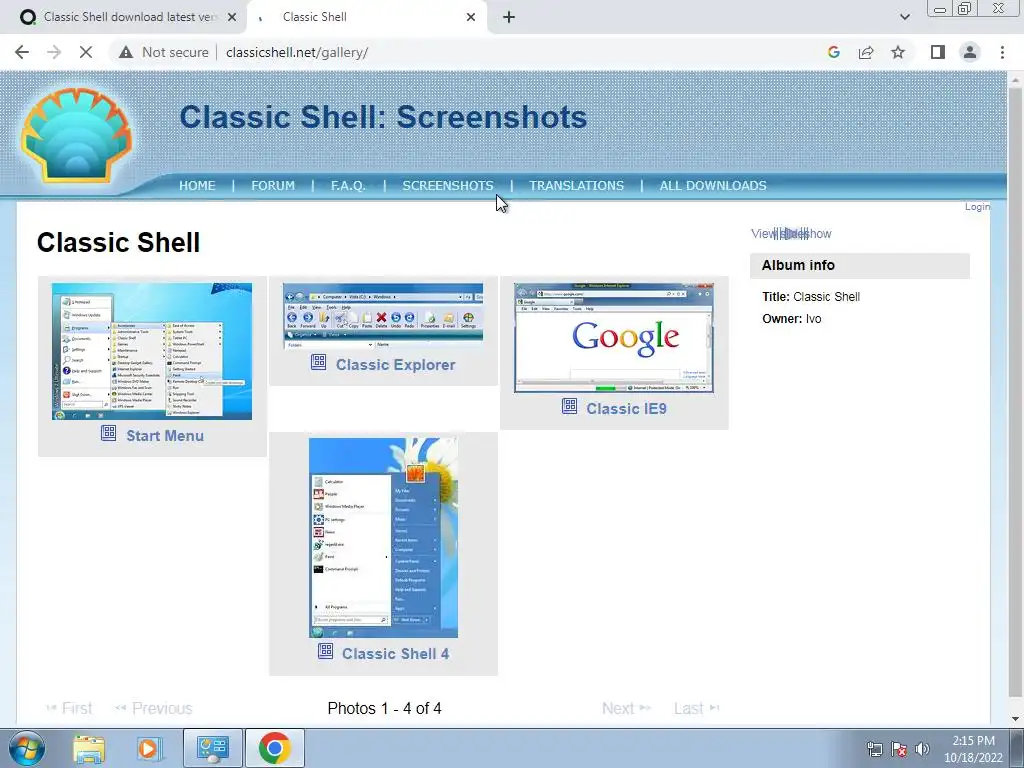1024x768 pixels.
Task: Click the volume speaker tray icon
Action: [x=923, y=749]
